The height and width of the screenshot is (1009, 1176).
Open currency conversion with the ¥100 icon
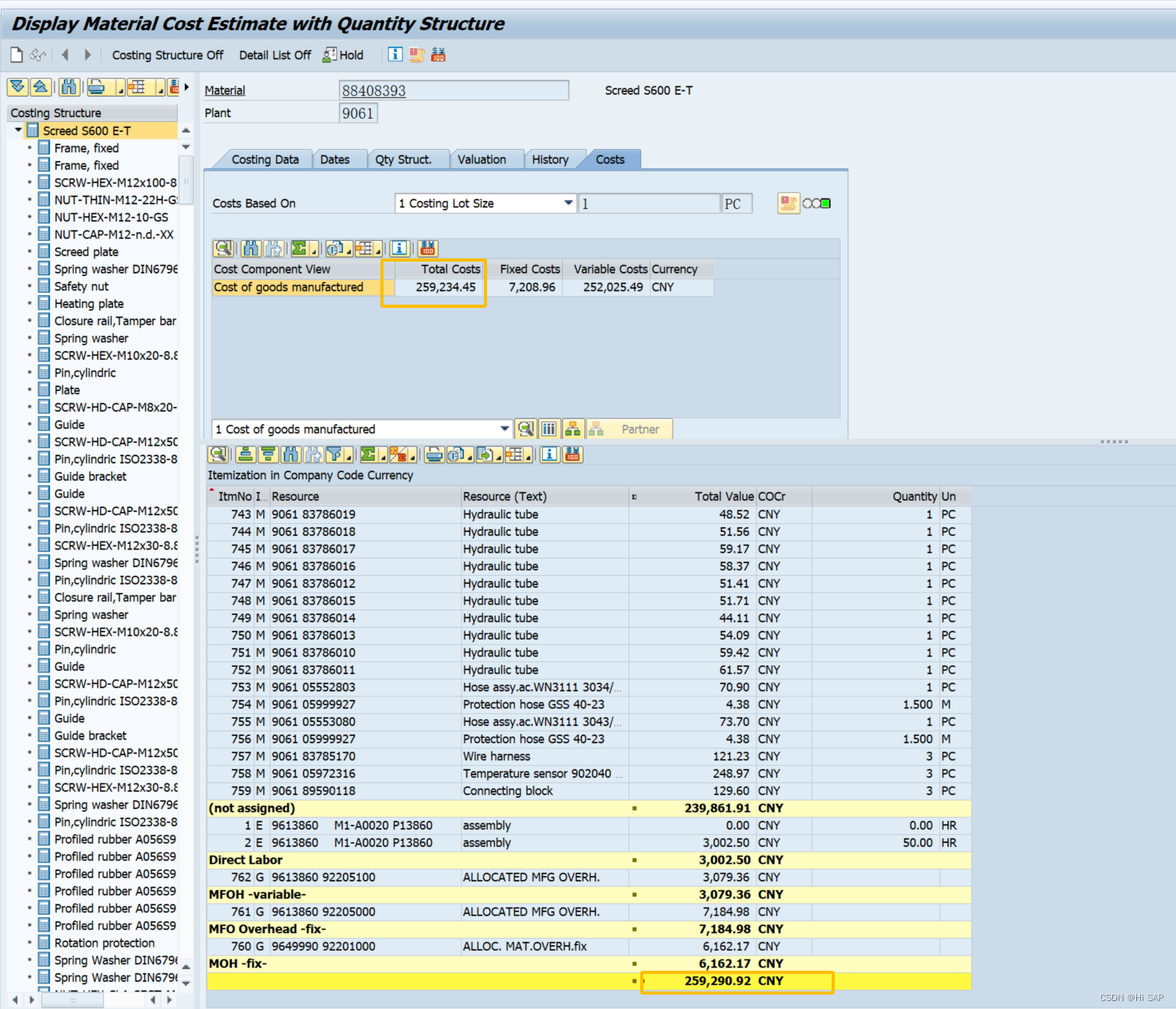coord(573,455)
